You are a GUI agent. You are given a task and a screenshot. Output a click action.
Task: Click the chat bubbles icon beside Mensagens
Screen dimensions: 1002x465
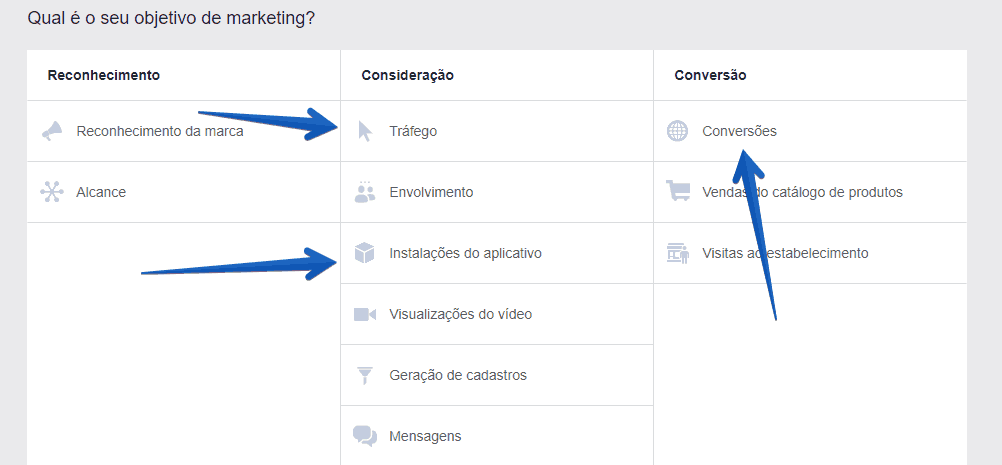(365, 436)
